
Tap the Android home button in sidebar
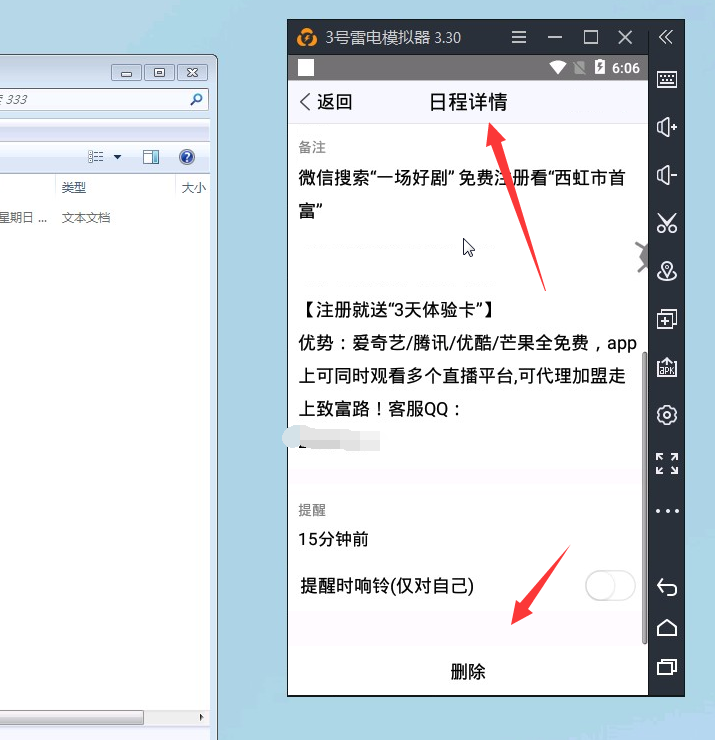coord(666,628)
